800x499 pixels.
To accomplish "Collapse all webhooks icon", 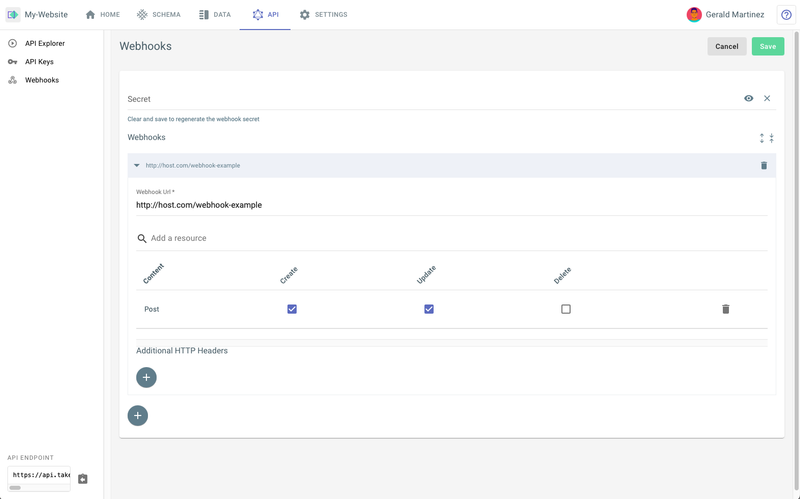I will tap(771, 138).
